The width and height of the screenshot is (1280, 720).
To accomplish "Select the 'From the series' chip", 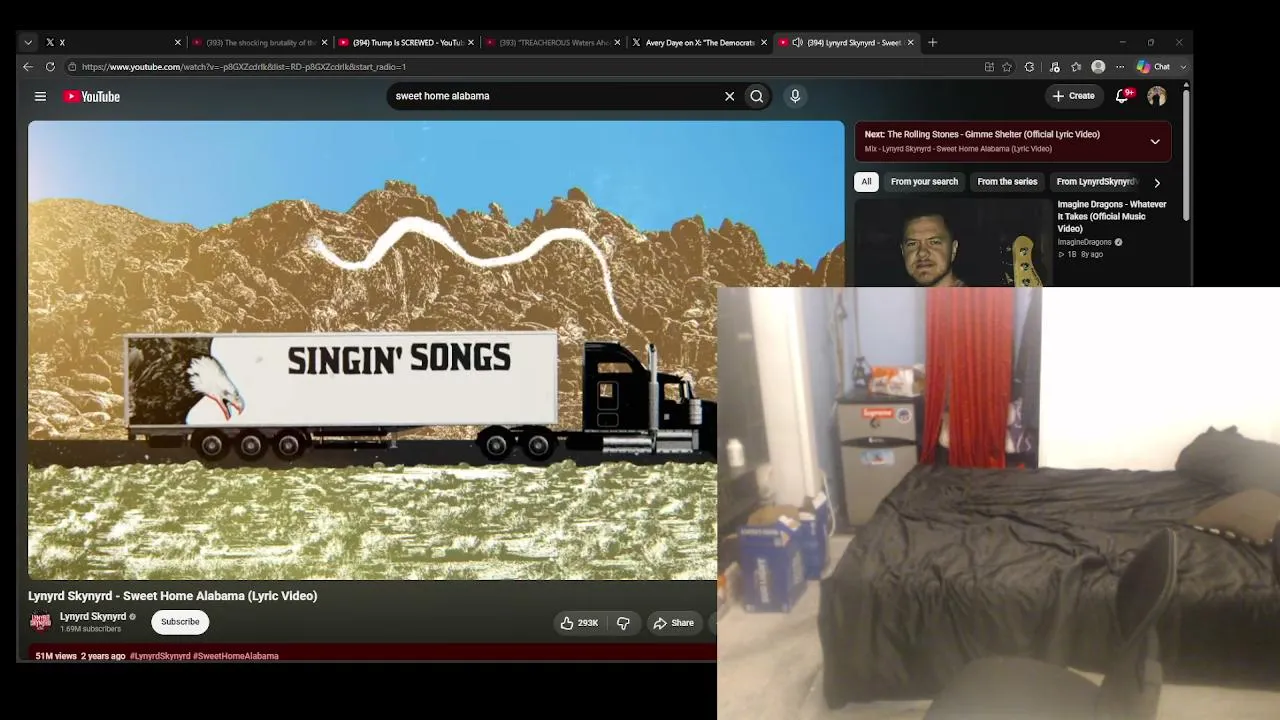I will 1007,182.
